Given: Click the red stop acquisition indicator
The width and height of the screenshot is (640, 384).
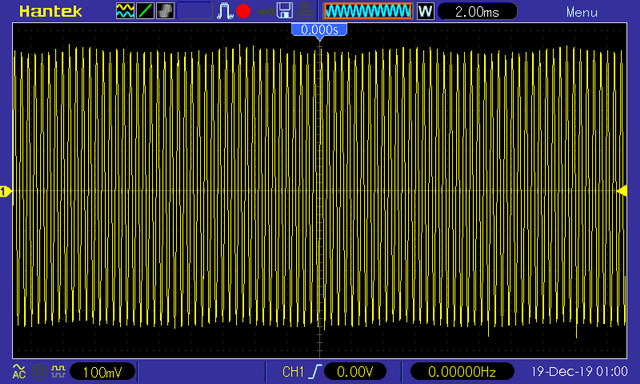Looking at the screenshot, I should tap(243, 11).
